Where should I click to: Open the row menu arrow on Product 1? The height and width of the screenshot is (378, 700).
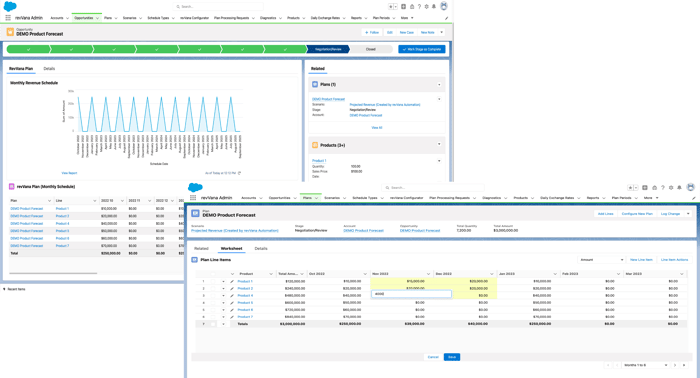[223, 282]
